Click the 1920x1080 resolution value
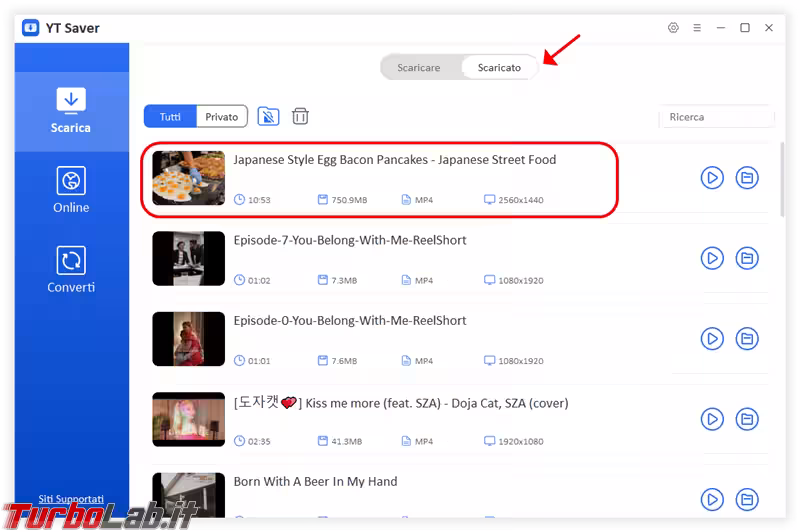800x532 pixels. (520, 441)
